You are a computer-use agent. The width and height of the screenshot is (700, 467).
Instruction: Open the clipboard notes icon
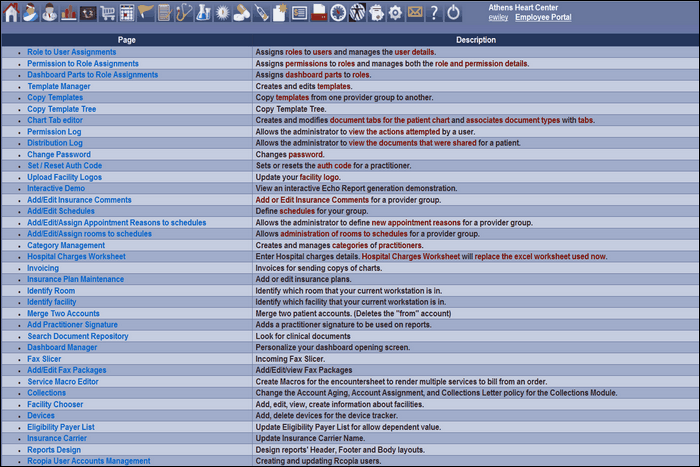[165, 13]
